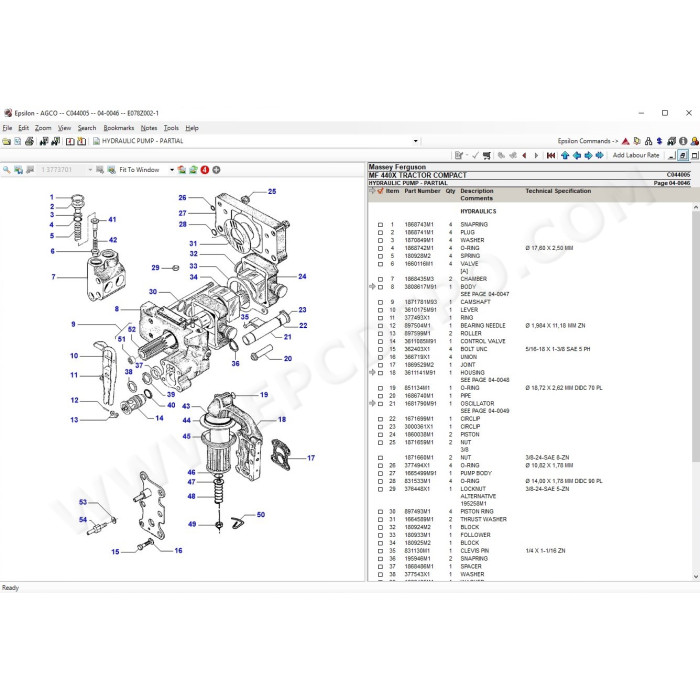Click the blue double-headed arrow icon
This screenshot has width=700, height=700.
click(600, 155)
